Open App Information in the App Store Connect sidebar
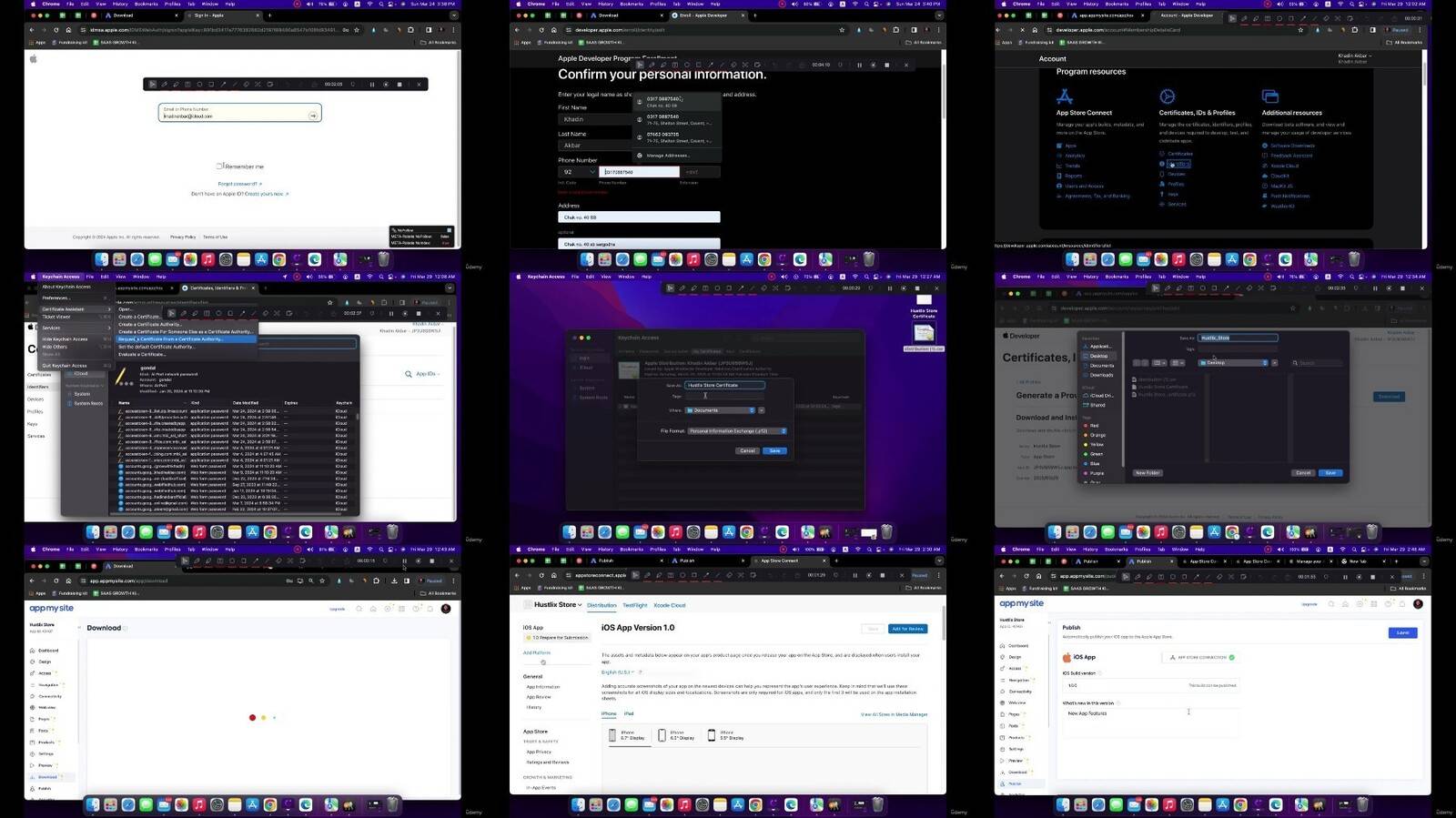1456x818 pixels. tap(543, 687)
